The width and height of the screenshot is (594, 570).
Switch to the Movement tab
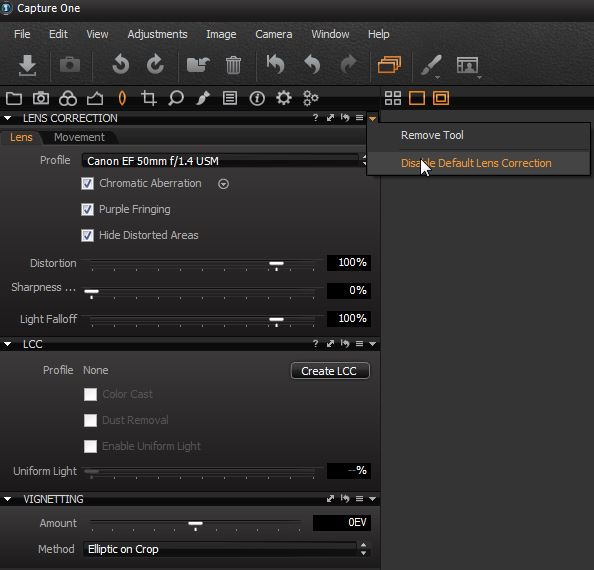tap(79, 137)
